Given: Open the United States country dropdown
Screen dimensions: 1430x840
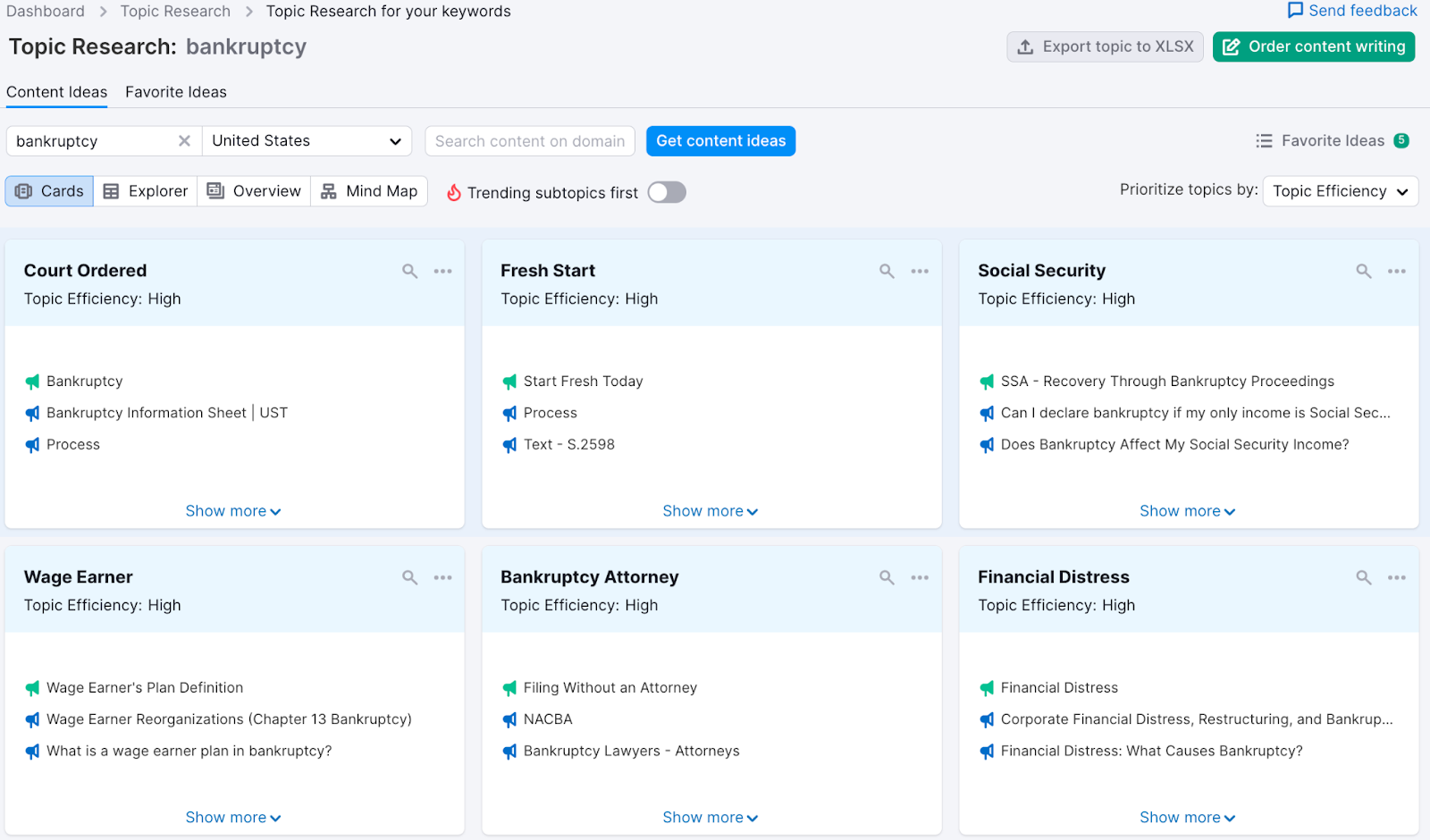Looking at the screenshot, I should tap(307, 141).
